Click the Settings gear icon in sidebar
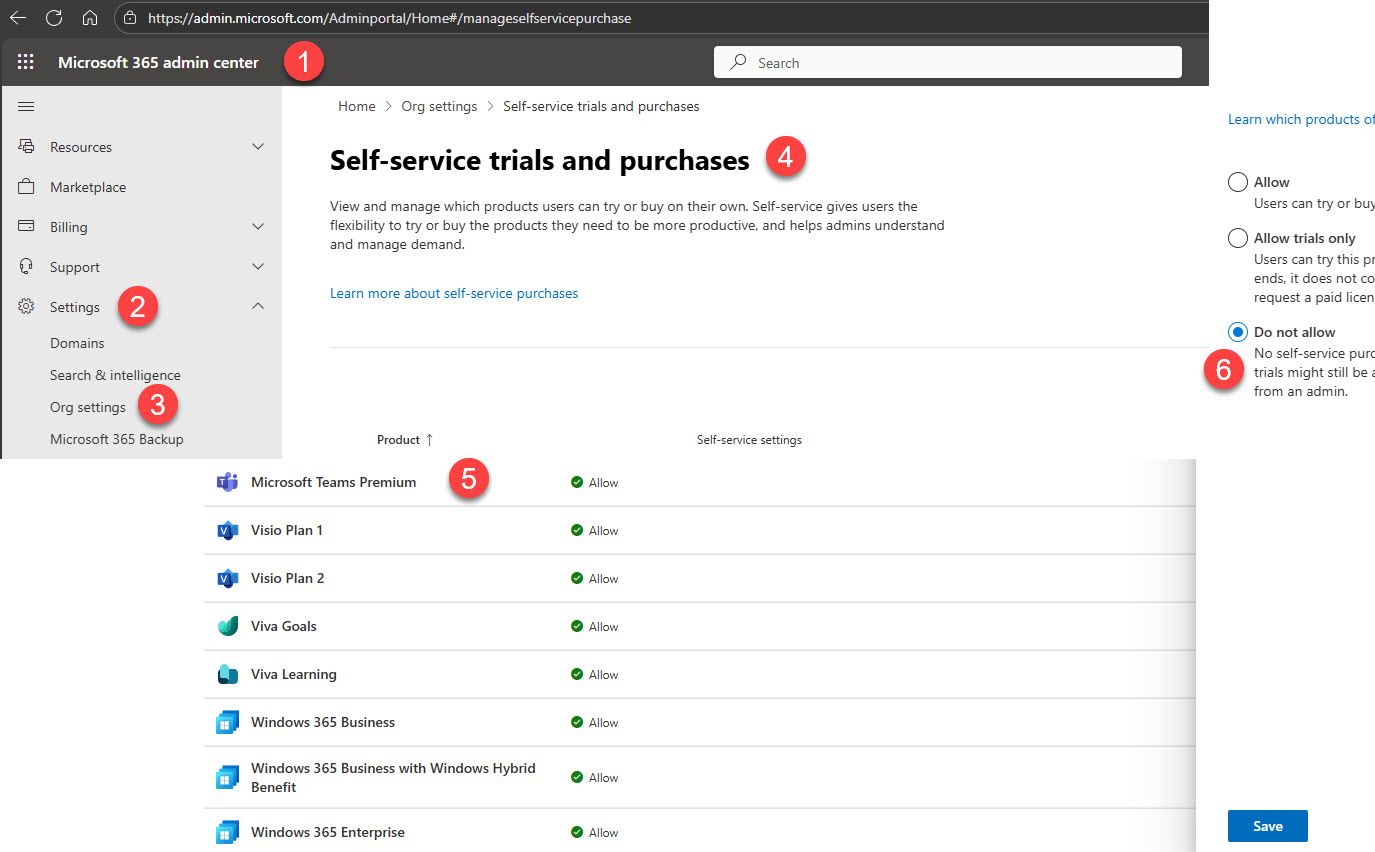Screen dimensions: 1375x852 (x=27, y=306)
